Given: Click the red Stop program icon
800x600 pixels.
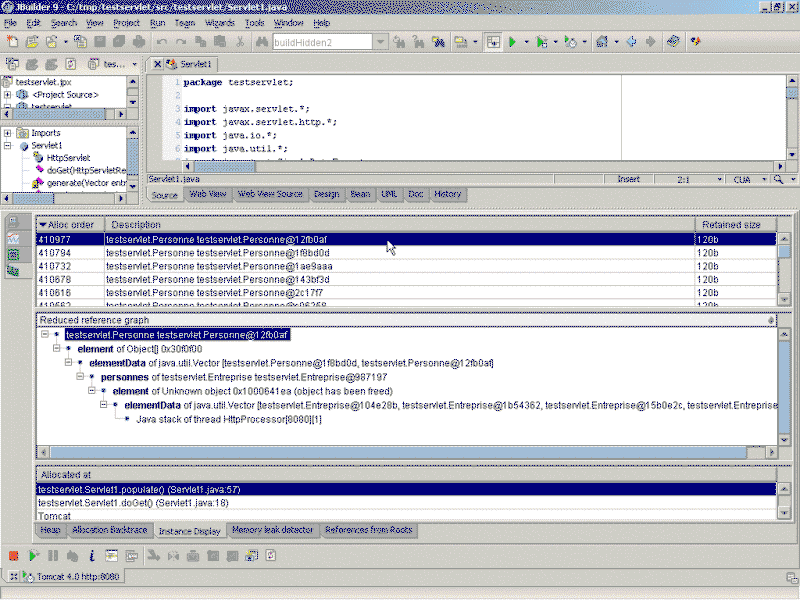Looking at the screenshot, I should click(x=14, y=555).
